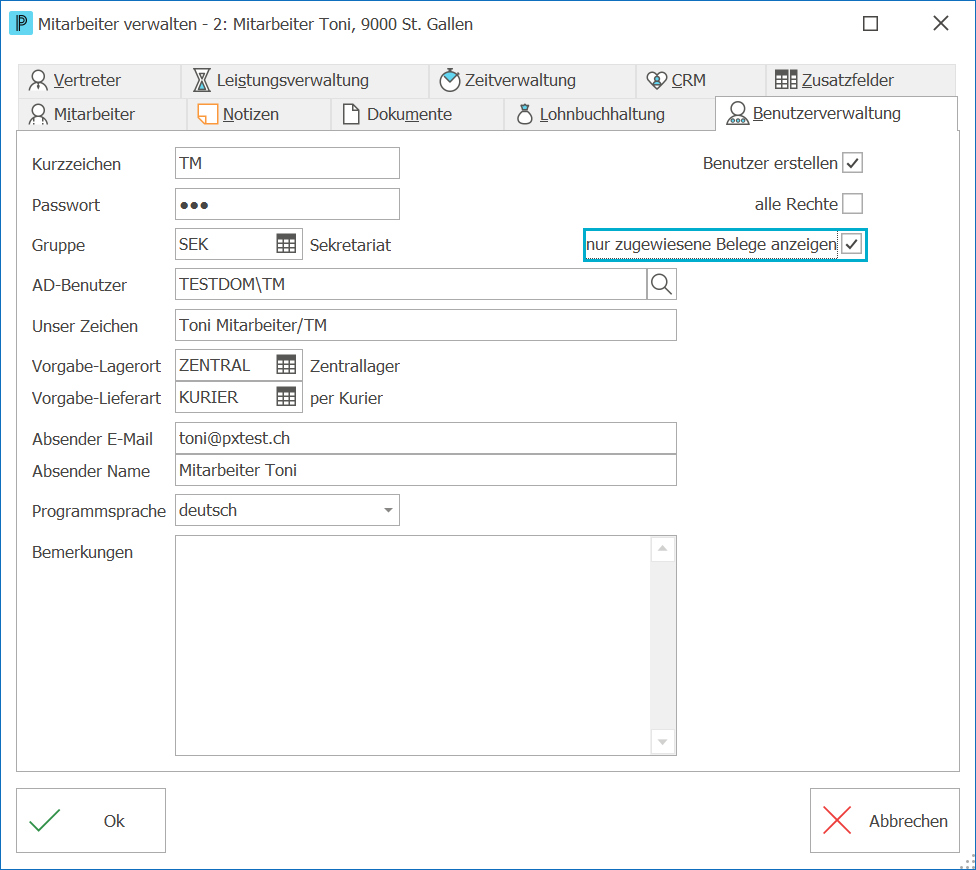
Task: Expand the Programmsprache dropdown
Action: (388, 510)
